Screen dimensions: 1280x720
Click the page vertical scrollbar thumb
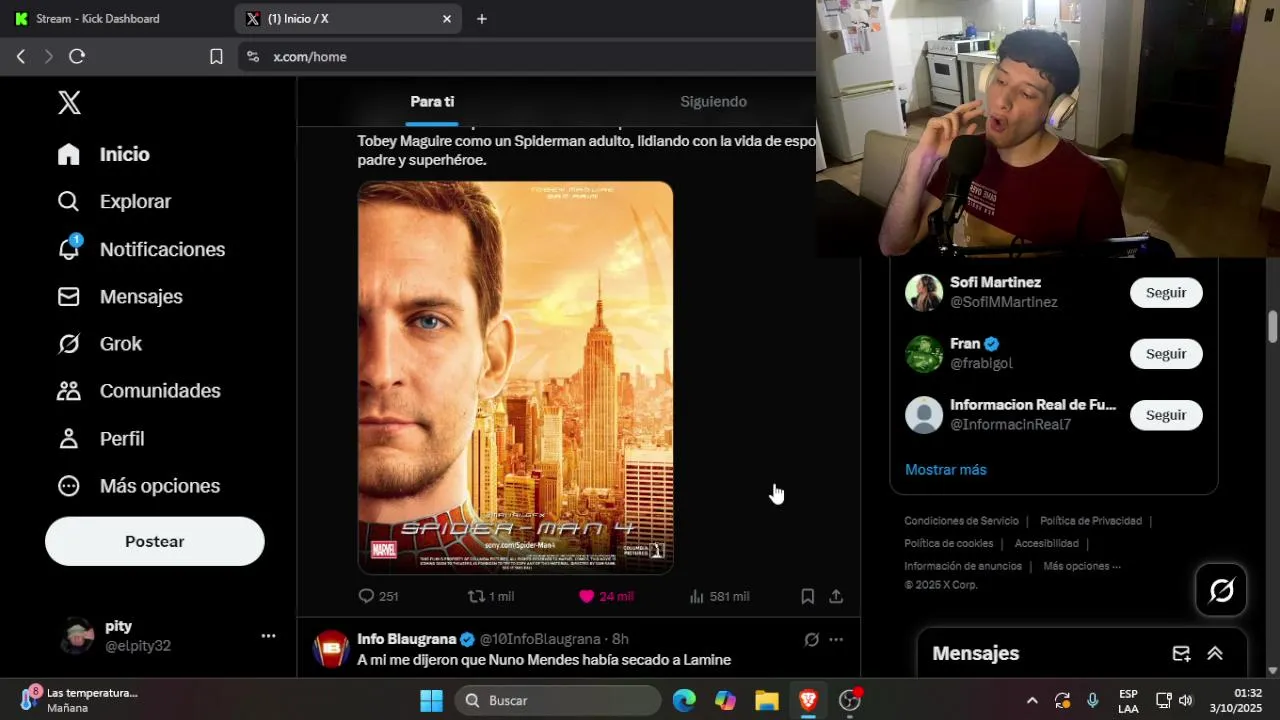1272,327
